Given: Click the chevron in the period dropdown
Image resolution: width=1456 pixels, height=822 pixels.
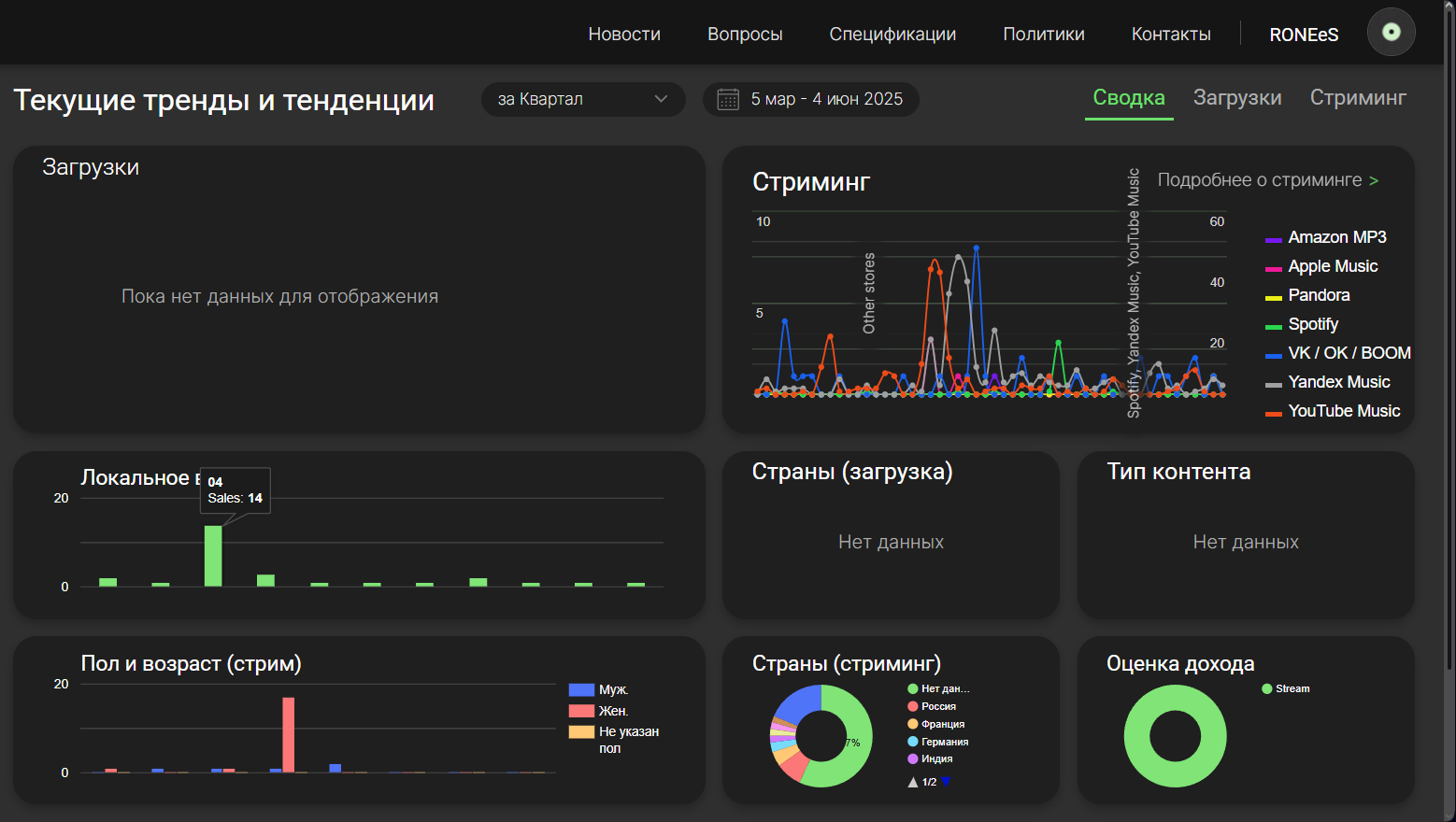Looking at the screenshot, I should tap(661, 99).
